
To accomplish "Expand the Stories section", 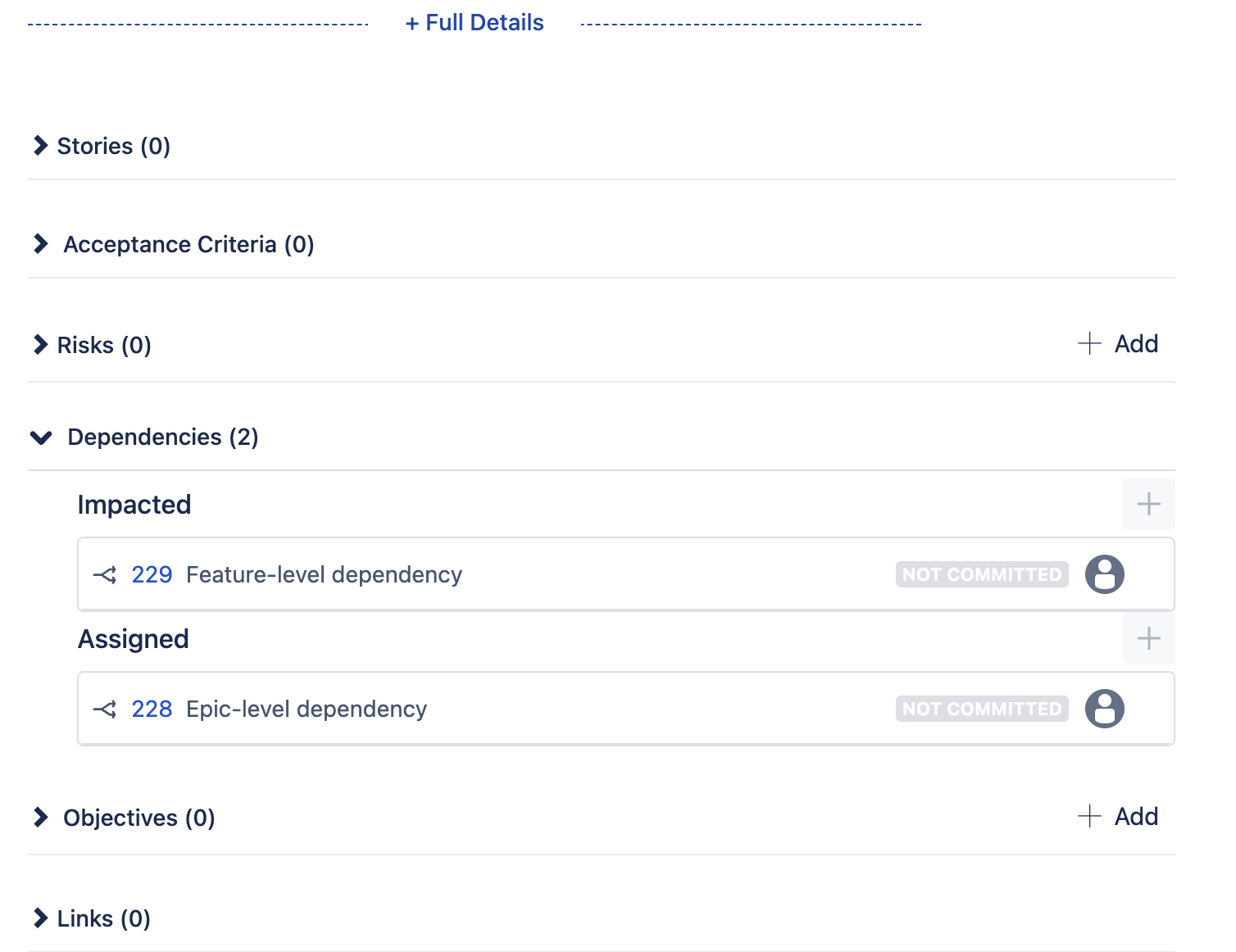I will pos(41,145).
